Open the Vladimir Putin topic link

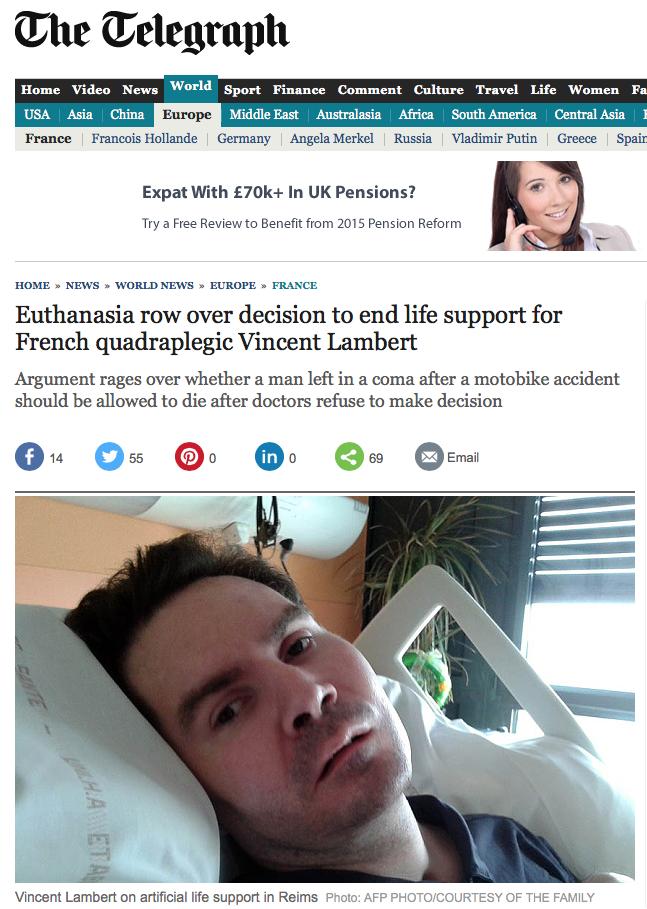(495, 139)
